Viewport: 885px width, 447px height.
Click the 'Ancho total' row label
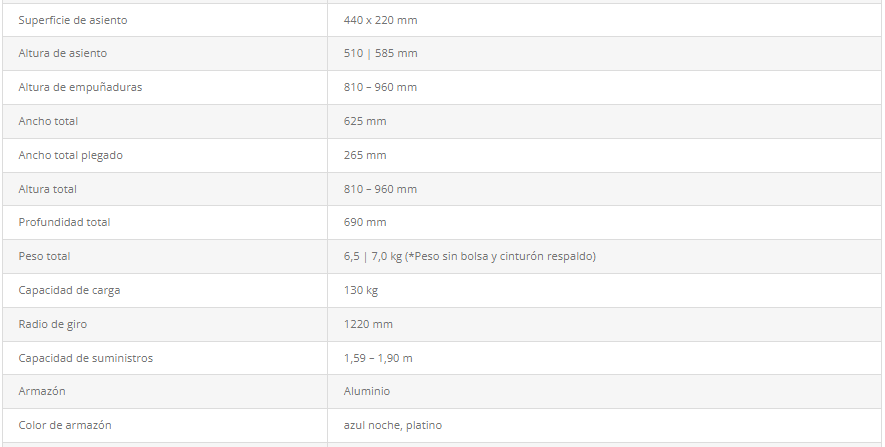(48, 121)
